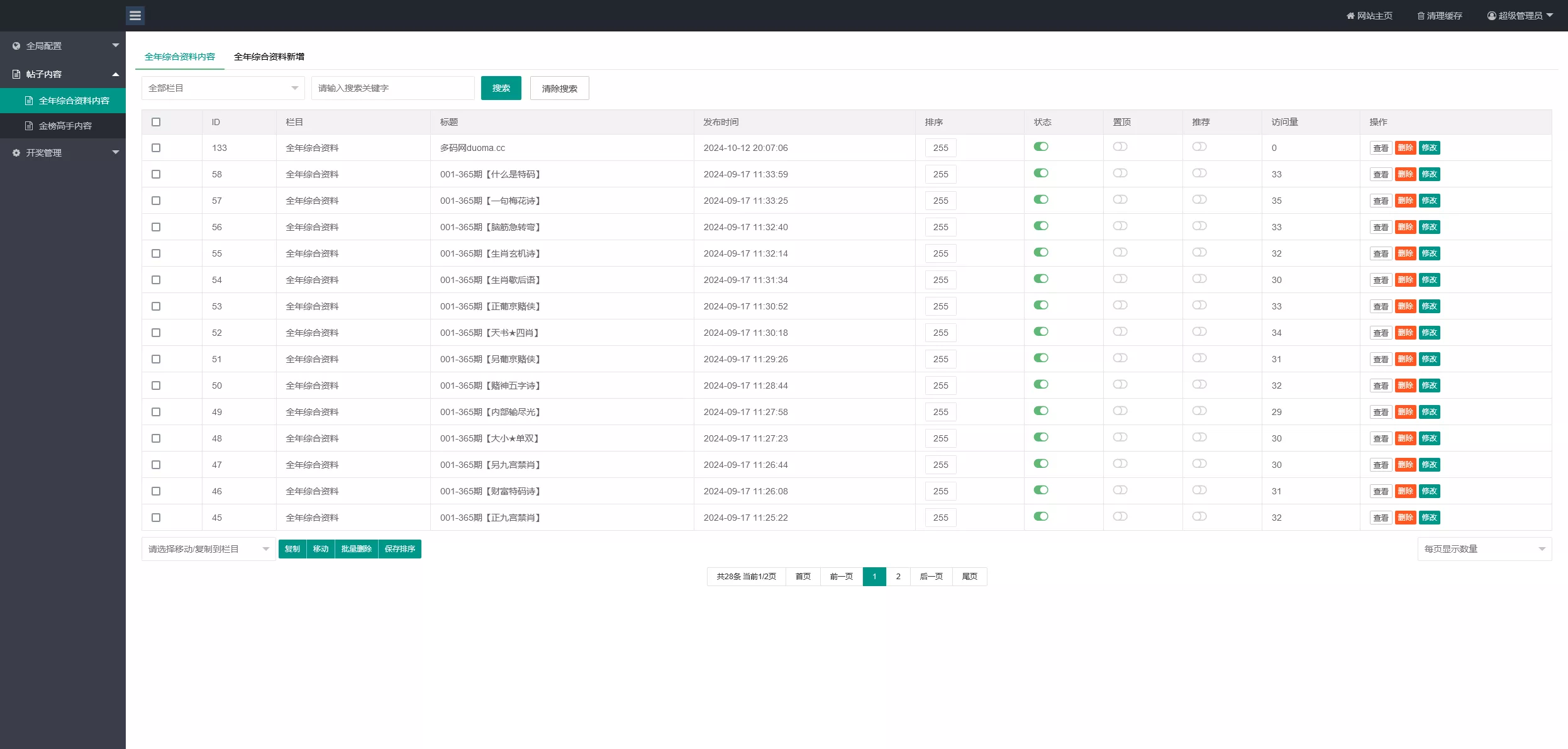Click the 超级管理员 user avatar icon

tap(1491, 16)
